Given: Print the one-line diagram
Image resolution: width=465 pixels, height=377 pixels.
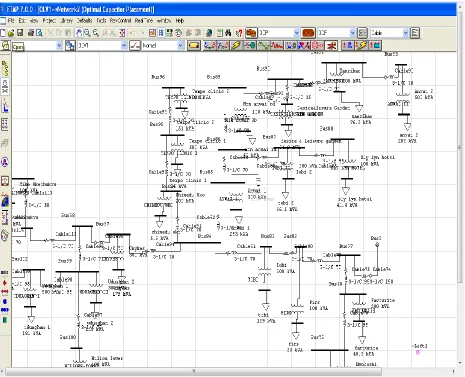Looking at the screenshot, I should [x=31, y=33].
